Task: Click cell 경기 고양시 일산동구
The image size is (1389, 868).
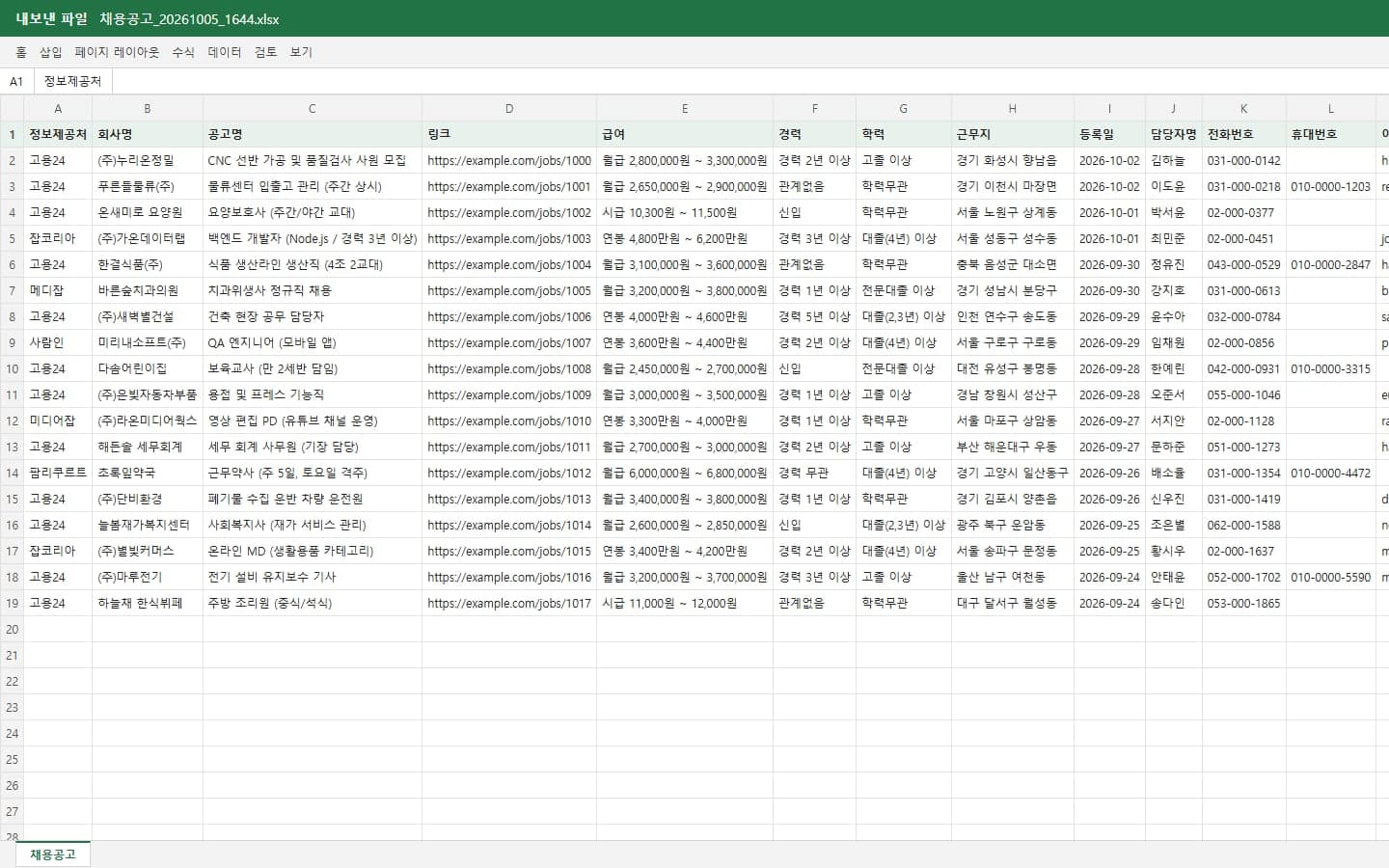Action: point(1013,474)
